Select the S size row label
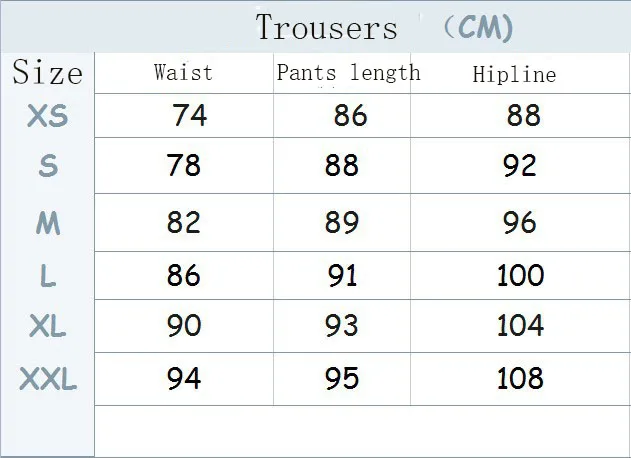Viewport: 631px width, 458px height. click(x=48, y=166)
